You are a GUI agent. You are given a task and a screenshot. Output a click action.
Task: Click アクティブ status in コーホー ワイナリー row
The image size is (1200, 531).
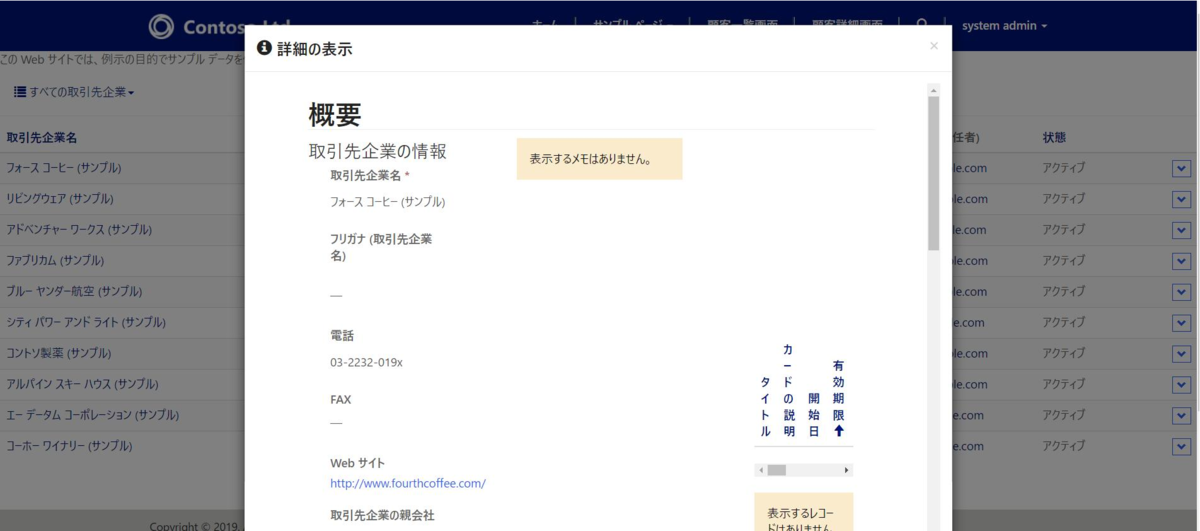coord(1064,447)
